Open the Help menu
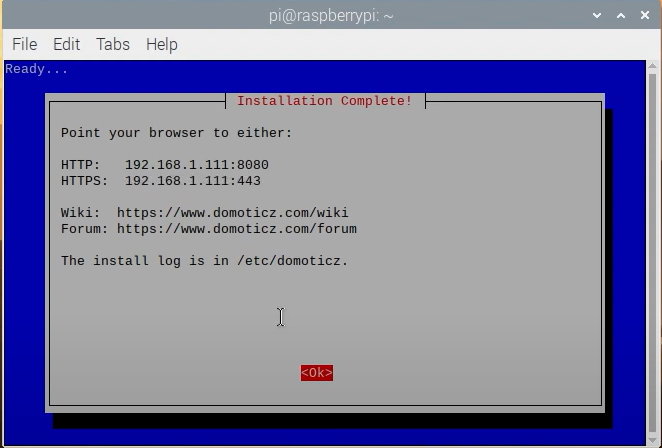The width and height of the screenshot is (662, 448). point(162,44)
